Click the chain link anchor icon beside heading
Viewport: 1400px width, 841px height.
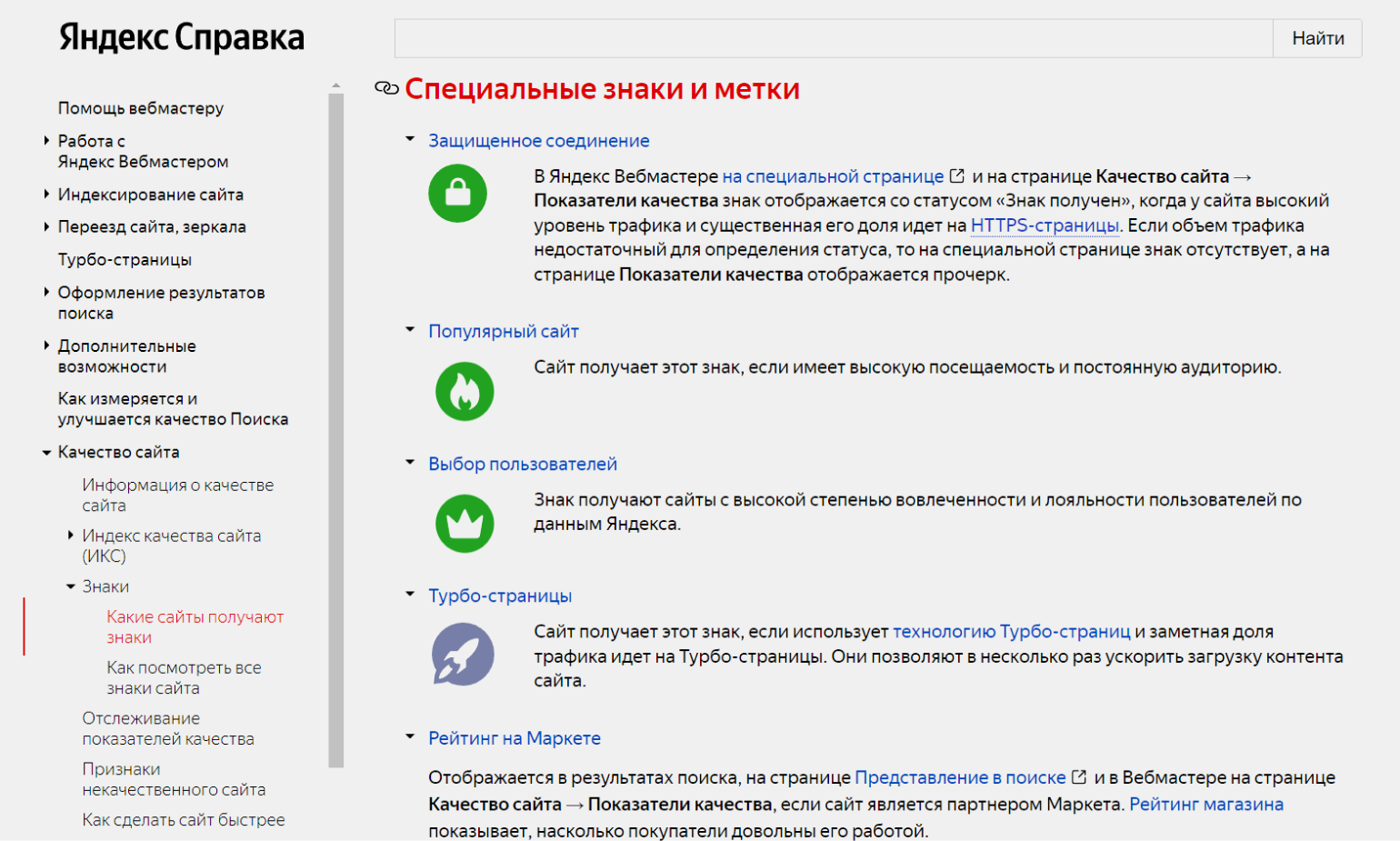(387, 88)
